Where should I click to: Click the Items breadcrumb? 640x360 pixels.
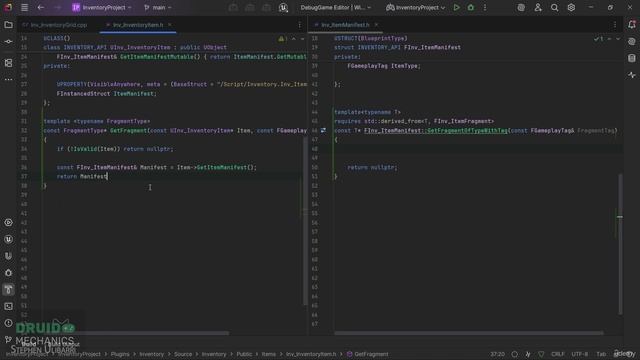(x=269, y=354)
